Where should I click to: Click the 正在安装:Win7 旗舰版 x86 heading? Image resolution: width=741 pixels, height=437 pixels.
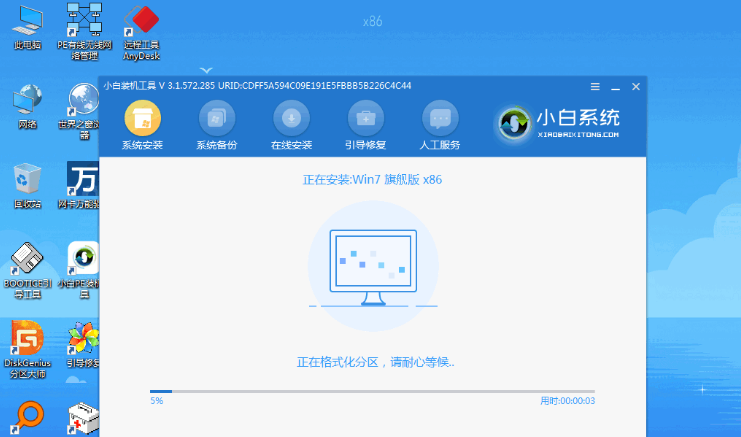point(372,180)
